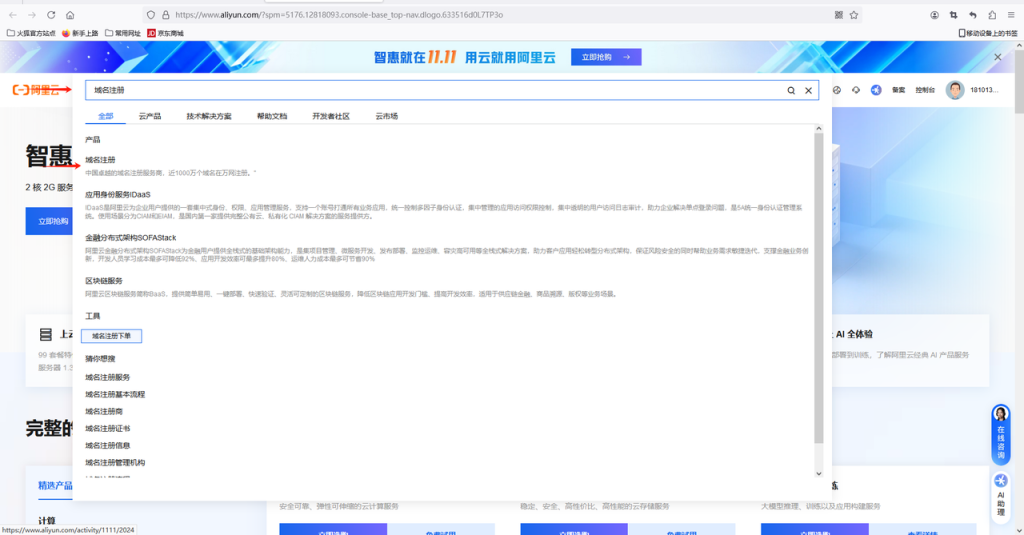The width and height of the screenshot is (1024, 535).
Task: Click the search results panel scrollbar thumb
Action: [x=818, y=288]
